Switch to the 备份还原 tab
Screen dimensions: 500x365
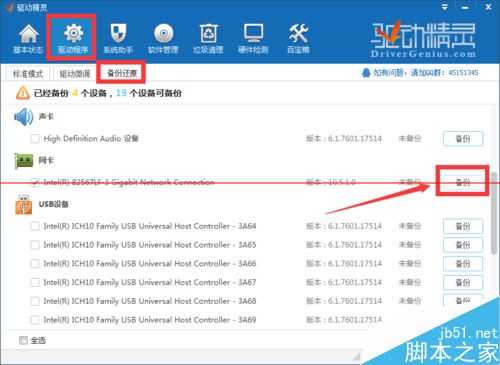point(122,73)
